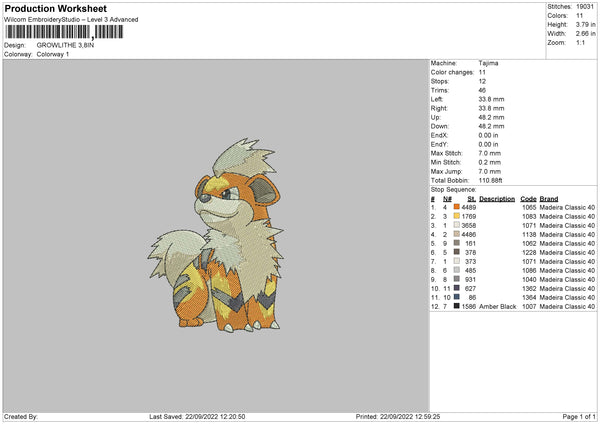Choose the beige swatch in stop row 4
The height and width of the screenshot is (424, 600).
pos(457,234)
